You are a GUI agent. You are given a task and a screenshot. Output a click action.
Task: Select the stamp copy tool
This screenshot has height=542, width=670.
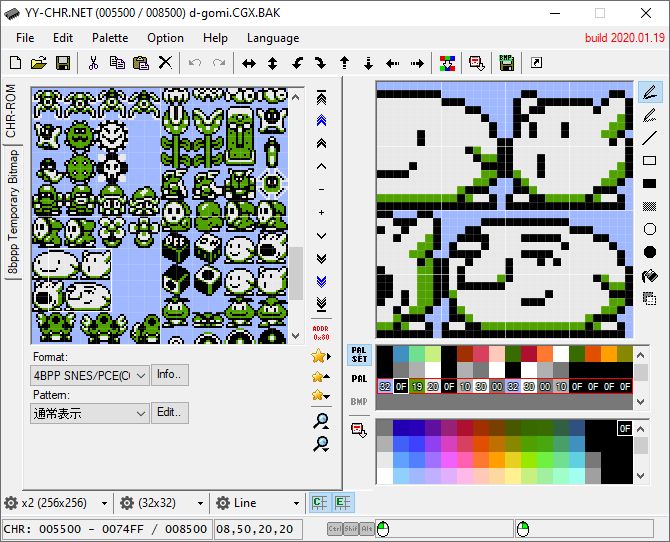(649, 298)
